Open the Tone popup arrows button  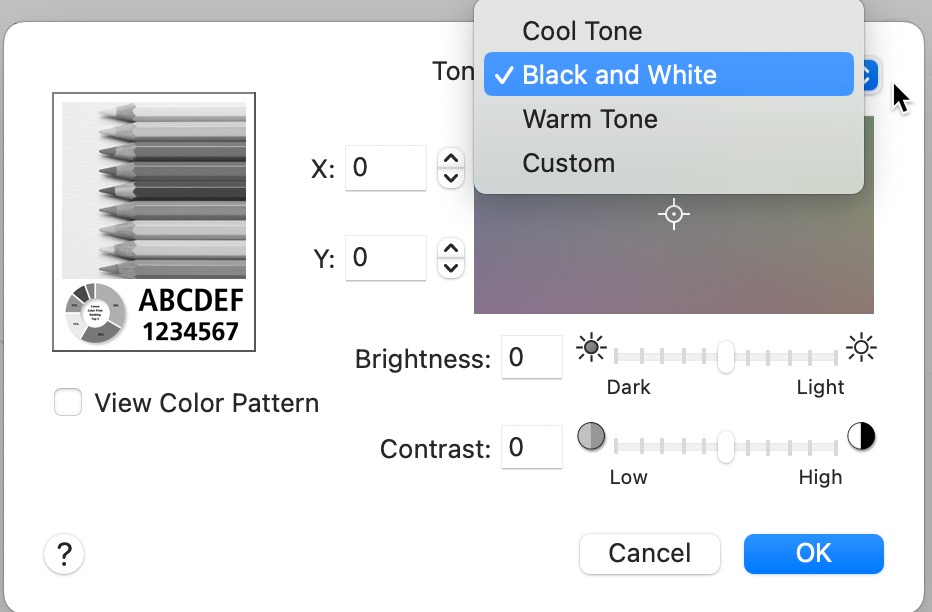point(868,75)
